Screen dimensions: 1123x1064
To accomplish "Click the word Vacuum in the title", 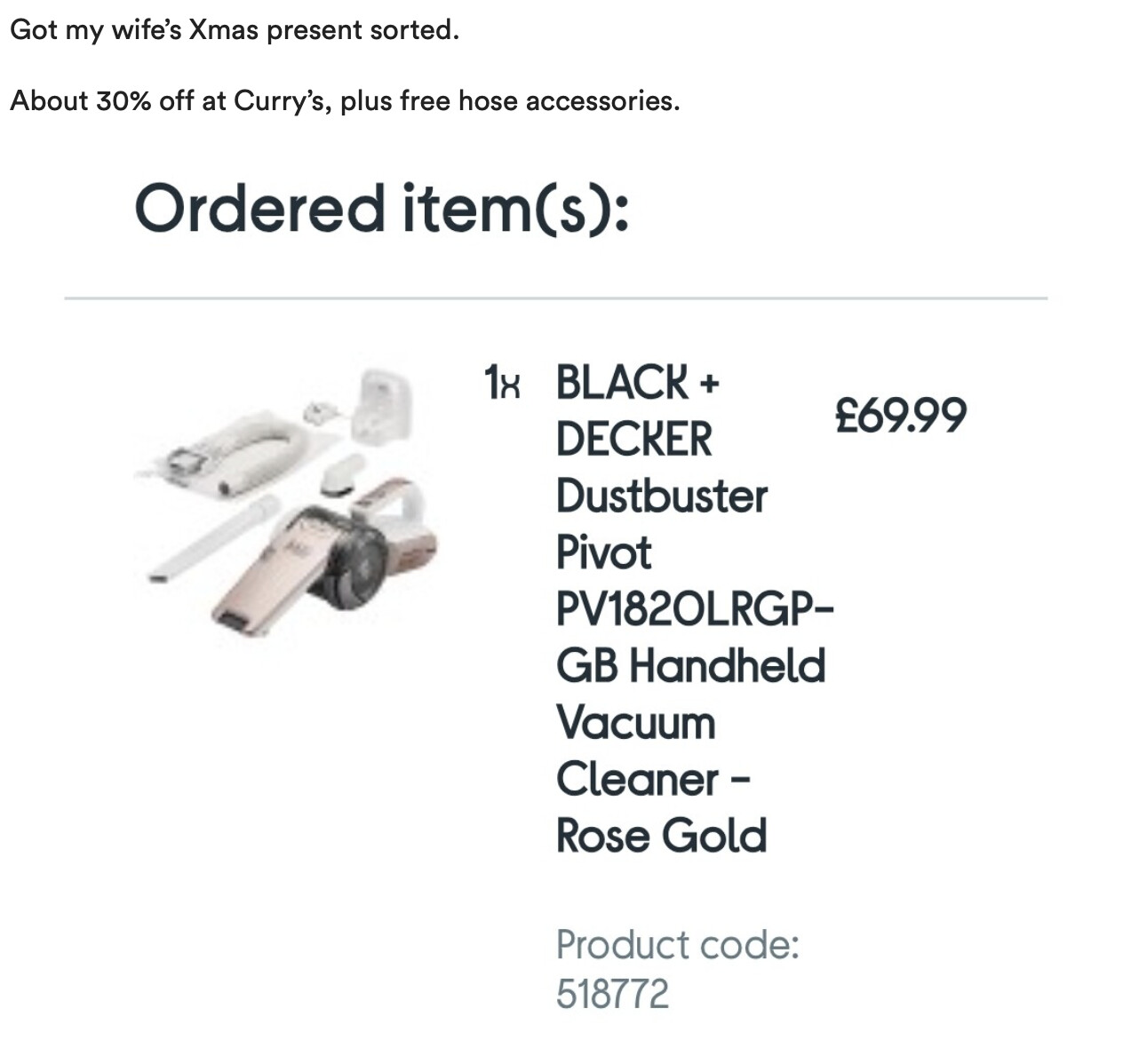I will pyautogui.click(x=635, y=723).
